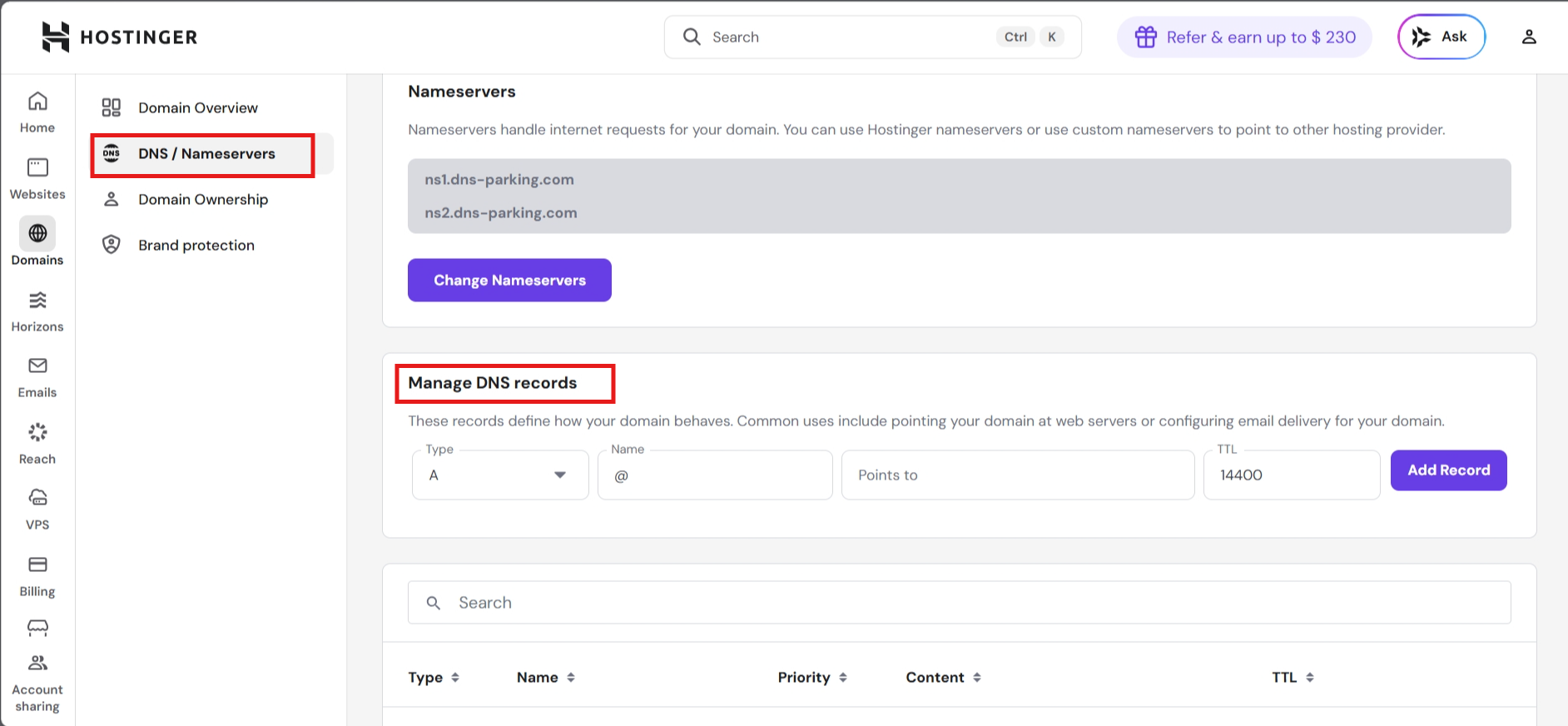Focus the Name input field
This screenshot has width=1568, height=726.
[x=715, y=475]
